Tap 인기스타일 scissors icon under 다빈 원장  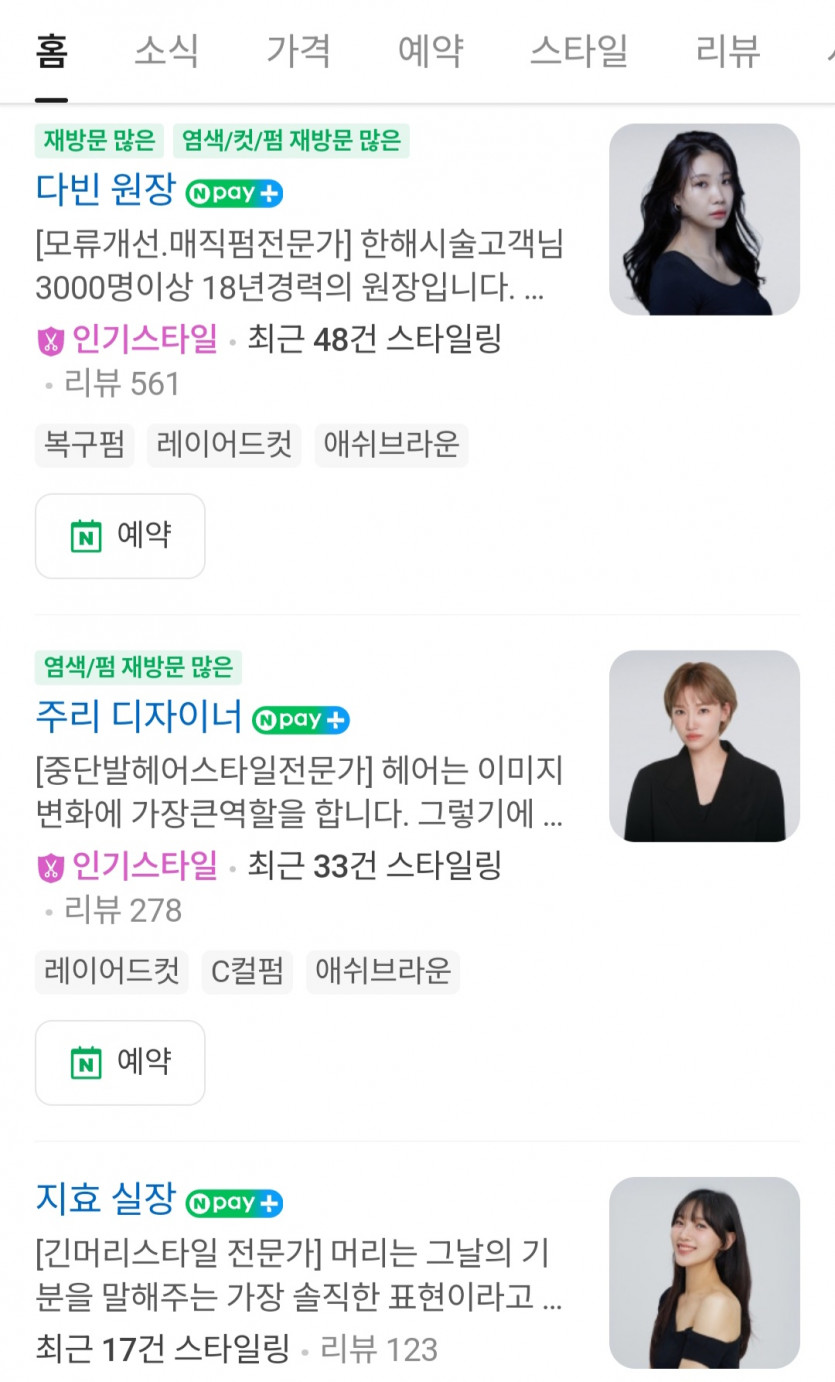50,342
